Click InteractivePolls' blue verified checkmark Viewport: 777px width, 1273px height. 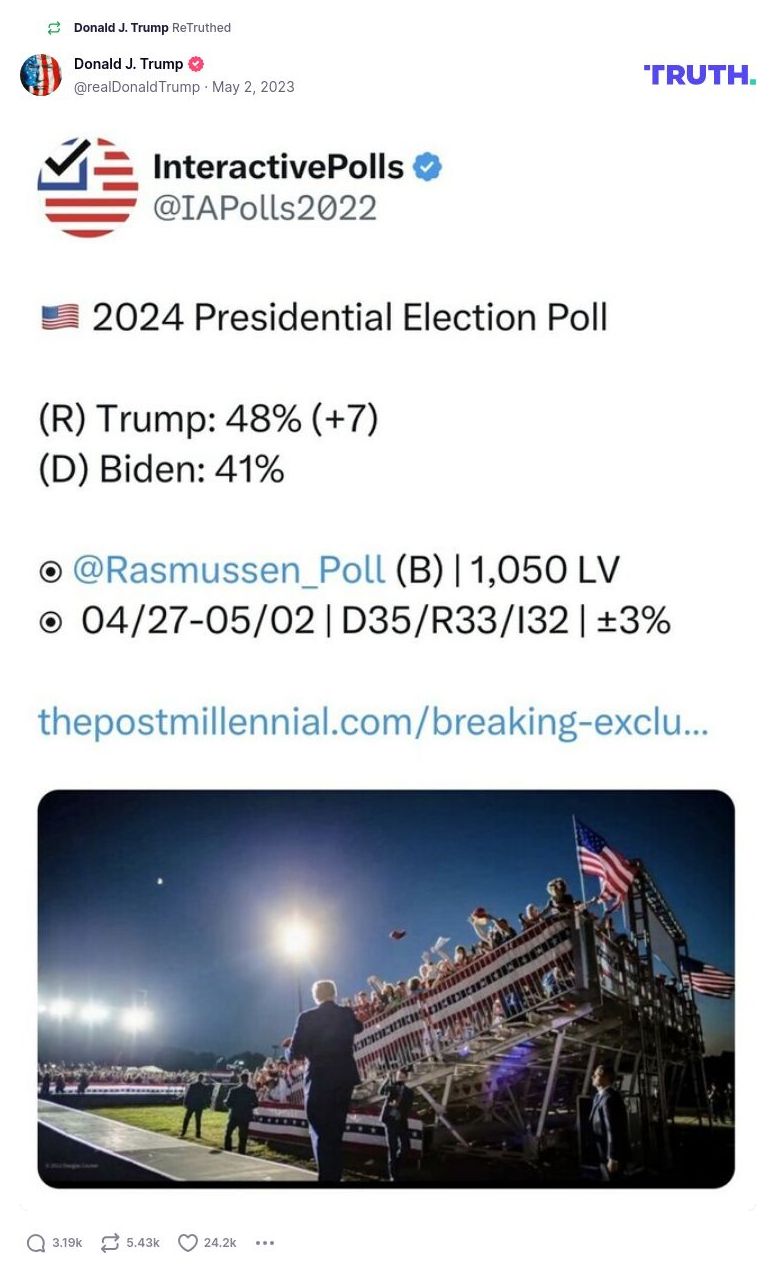point(425,167)
